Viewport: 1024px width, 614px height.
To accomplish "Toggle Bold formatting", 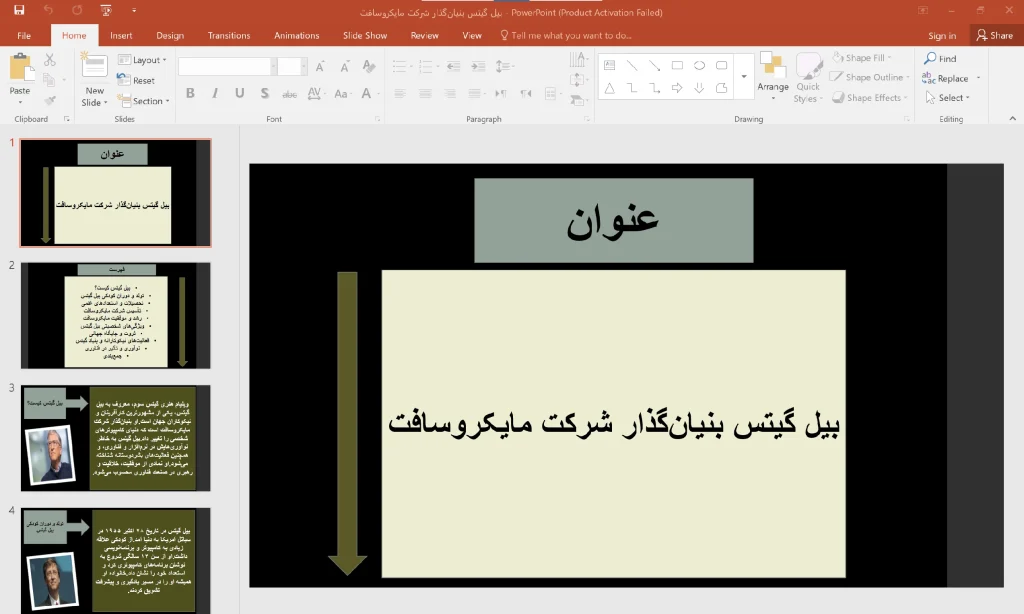I will coord(190,93).
